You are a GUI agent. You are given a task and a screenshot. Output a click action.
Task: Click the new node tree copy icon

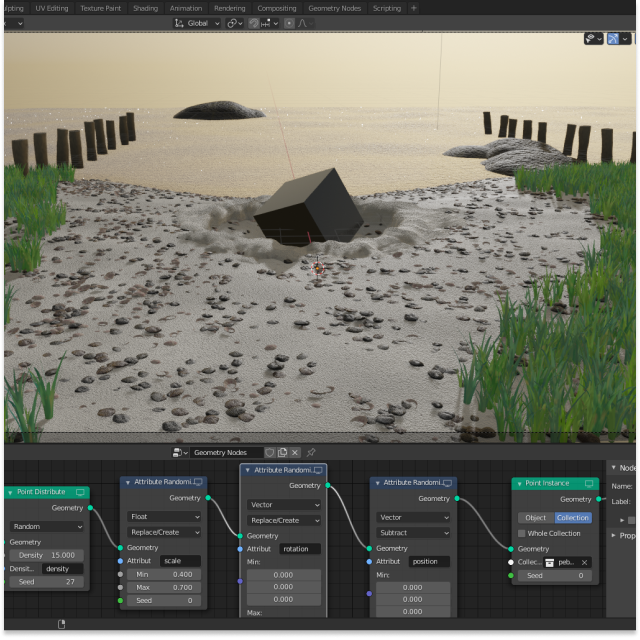283,453
